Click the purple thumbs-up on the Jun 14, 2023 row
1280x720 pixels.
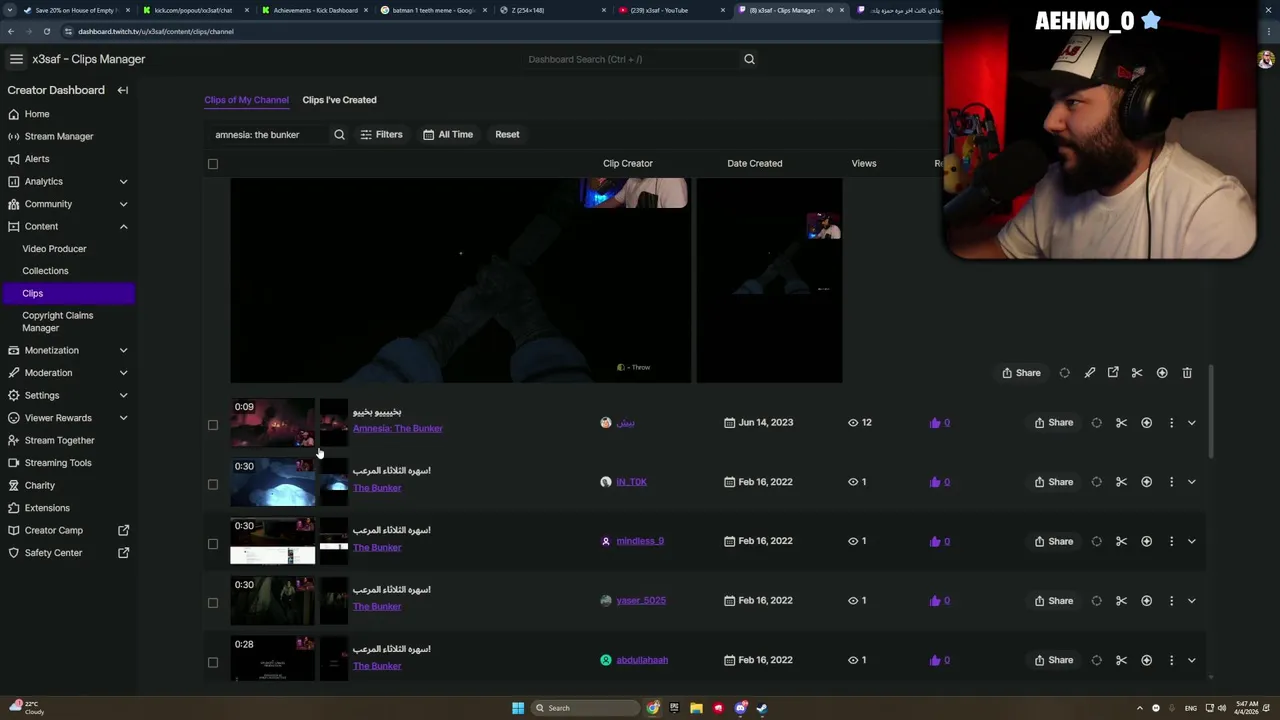click(935, 423)
